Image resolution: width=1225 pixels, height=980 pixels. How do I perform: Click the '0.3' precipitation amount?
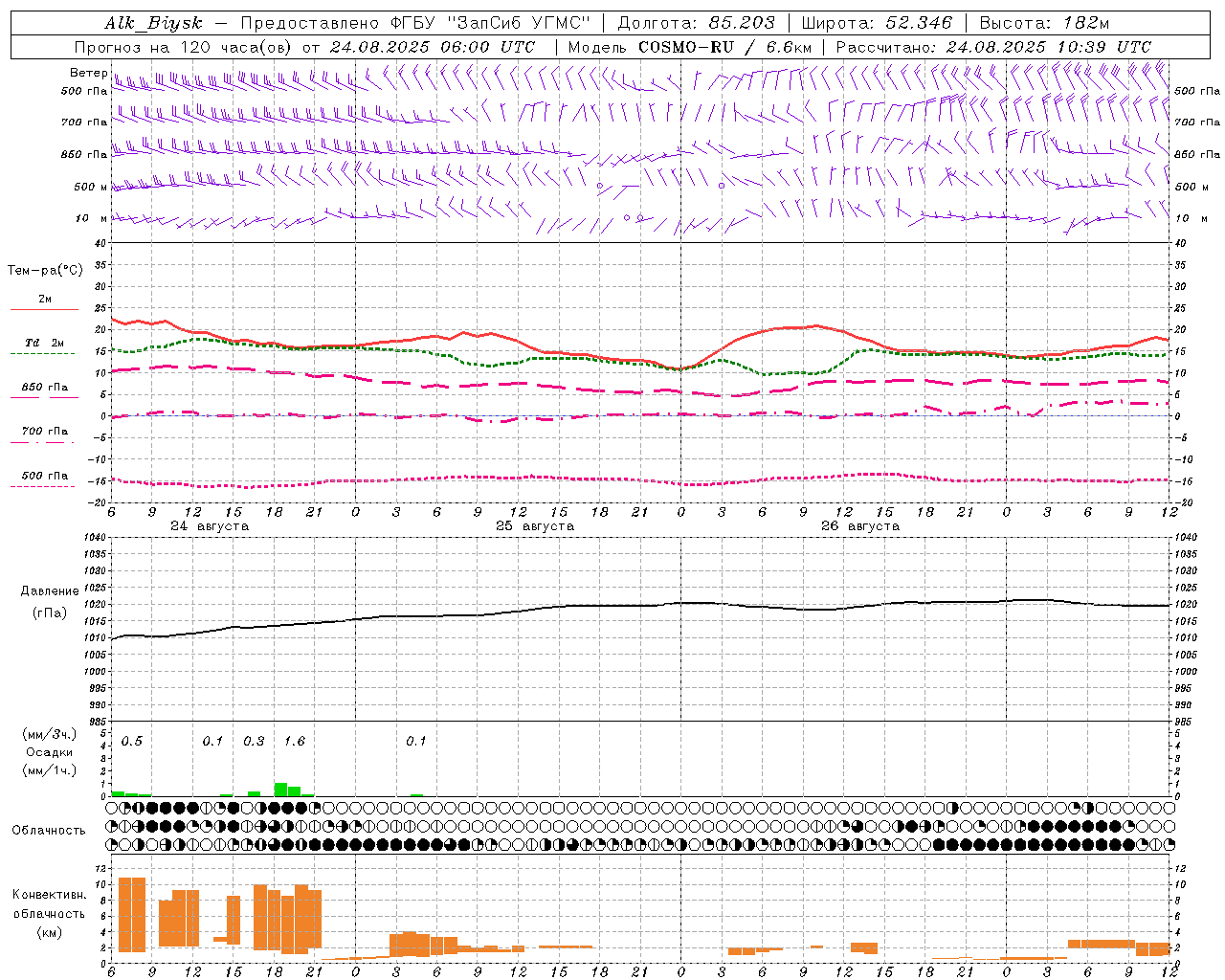pos(254,742)
